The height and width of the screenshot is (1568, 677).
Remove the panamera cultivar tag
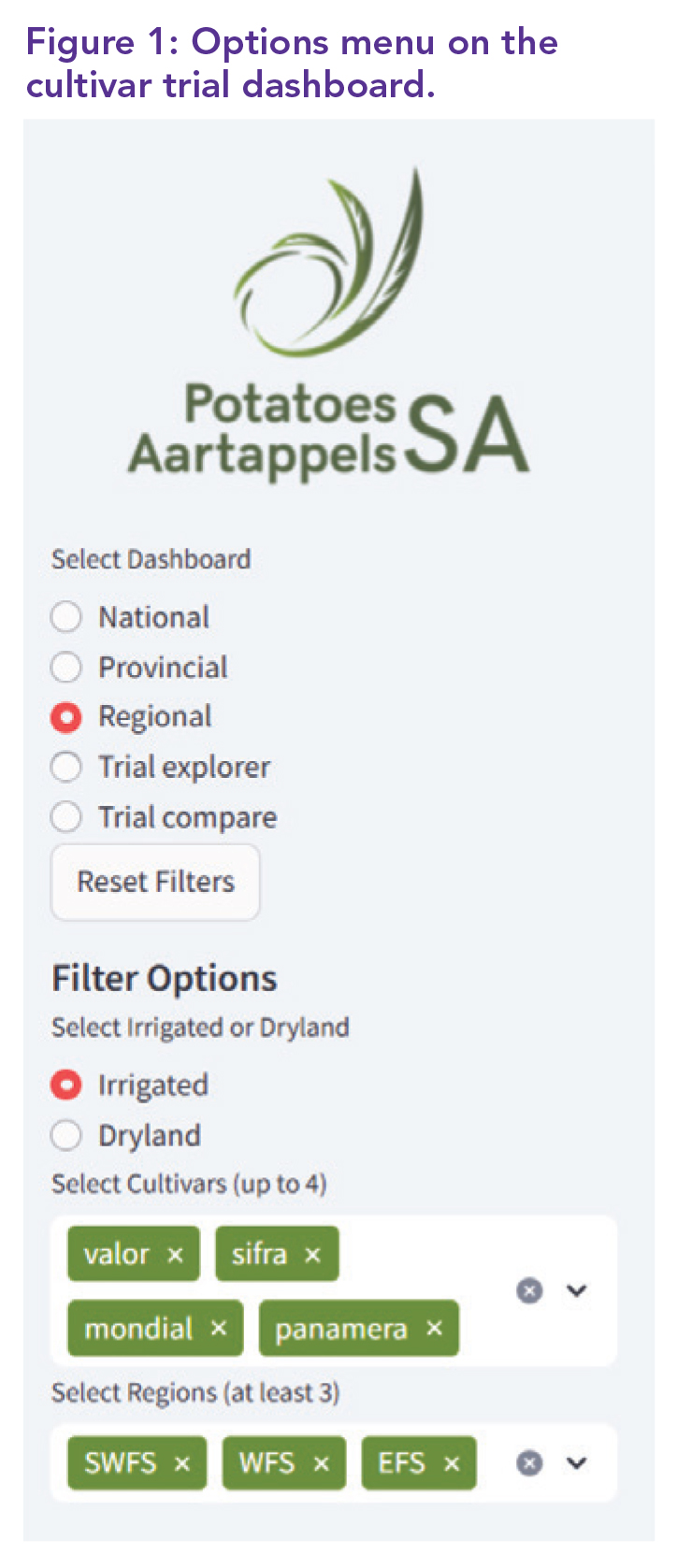click(x=434, y=1329)
